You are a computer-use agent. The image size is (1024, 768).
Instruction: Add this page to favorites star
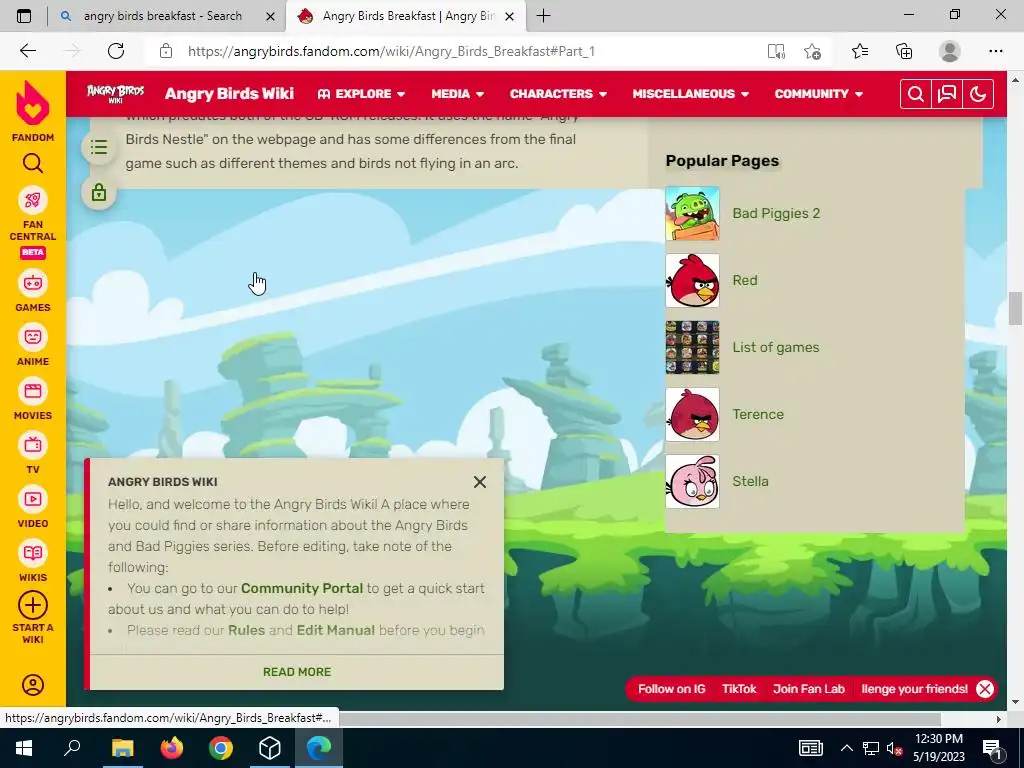[x=812, y=51]
